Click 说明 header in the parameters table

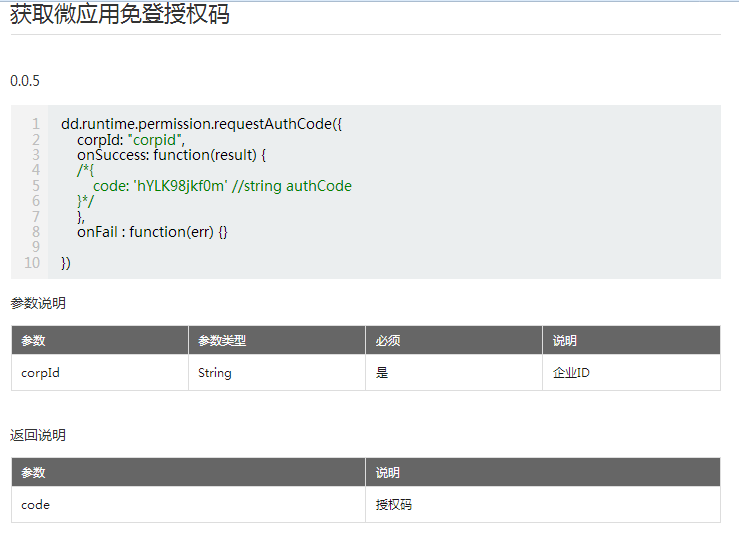565,341
